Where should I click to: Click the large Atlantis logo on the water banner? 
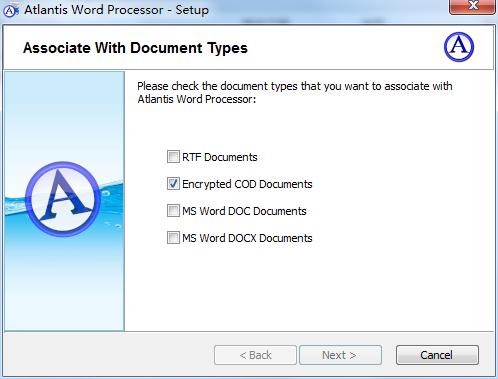pyautogui.click(x=63, y=199)
